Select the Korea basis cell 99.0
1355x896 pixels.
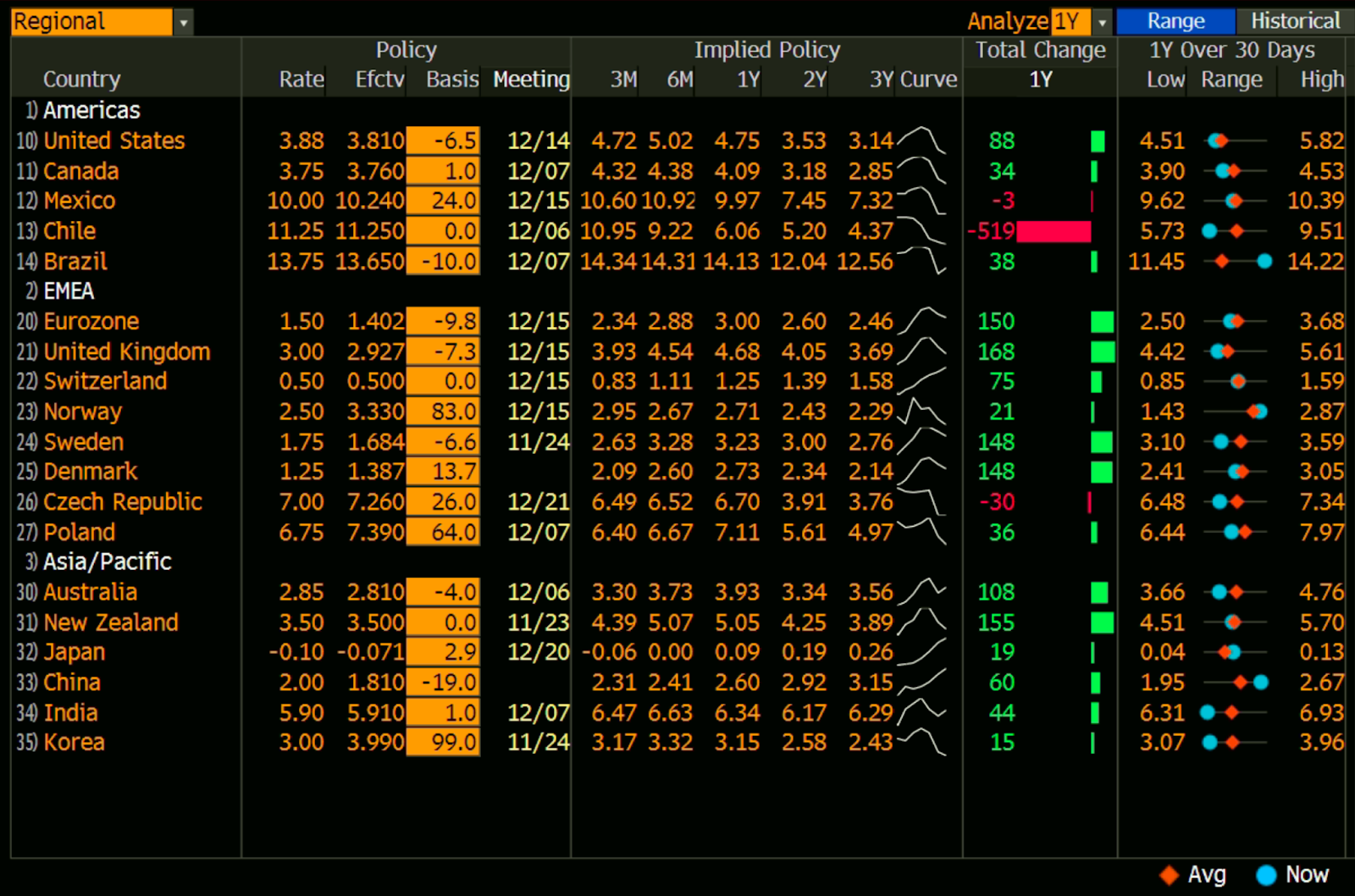pyautogui.click(x=443, y=743)
